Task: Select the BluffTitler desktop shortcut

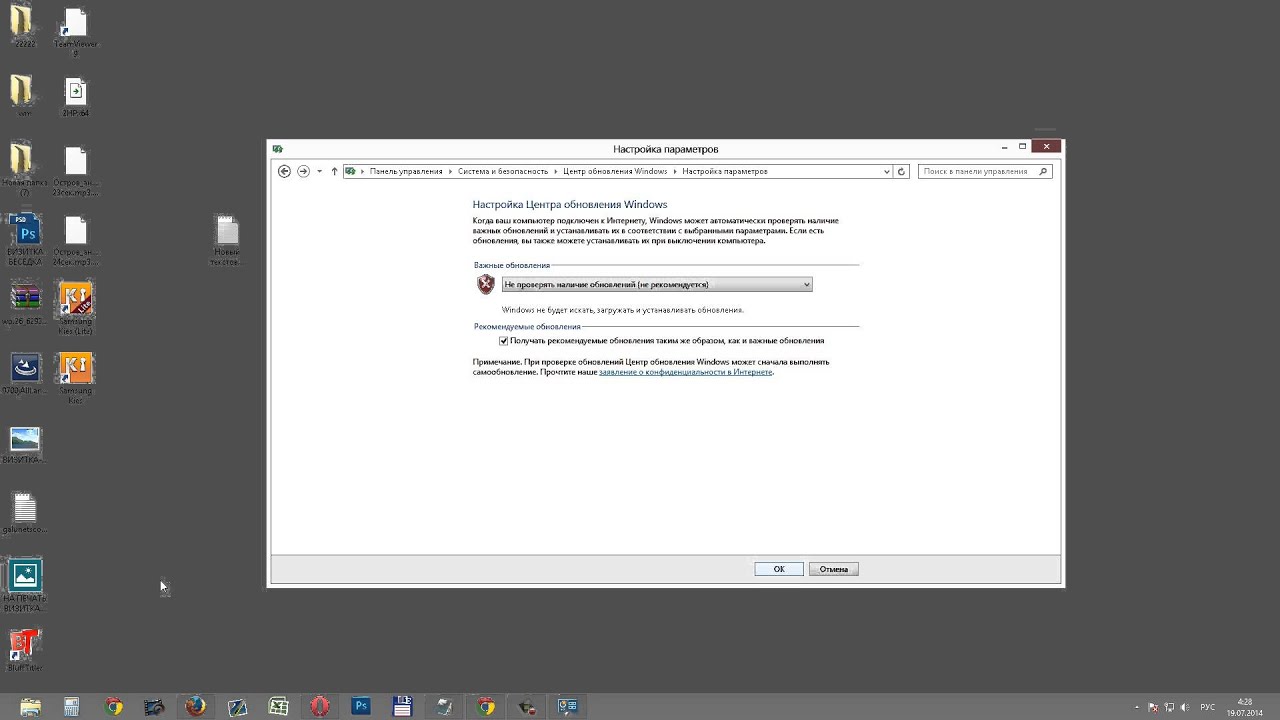Action: (x=25, y=651)
